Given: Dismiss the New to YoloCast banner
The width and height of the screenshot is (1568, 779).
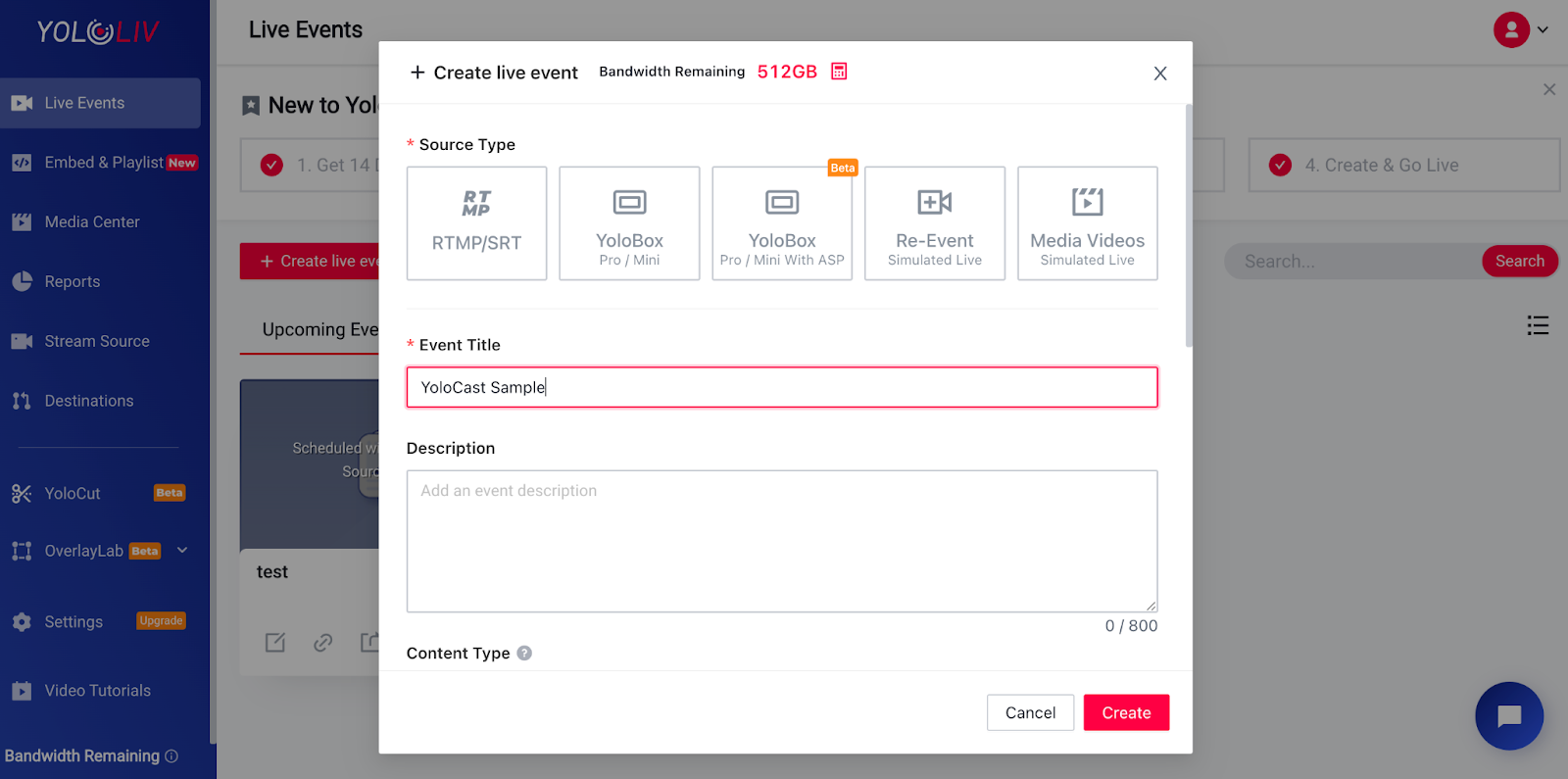Looking at the screenshot, I should (1549, 89).
